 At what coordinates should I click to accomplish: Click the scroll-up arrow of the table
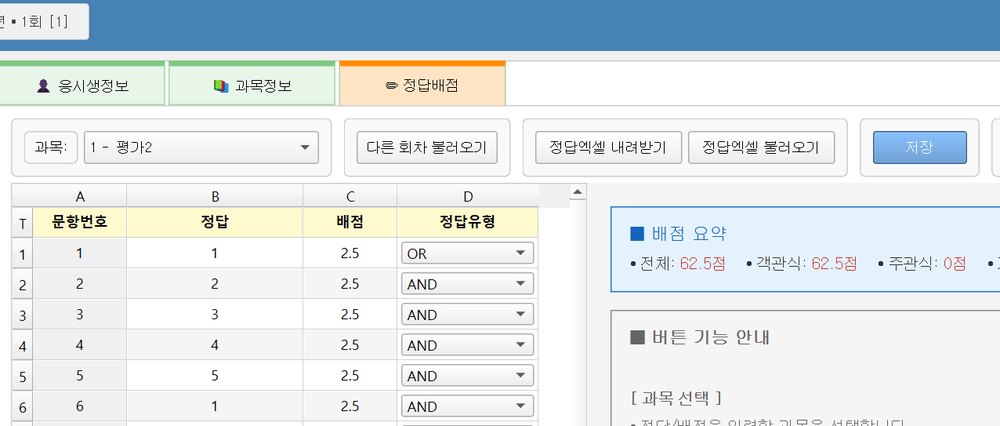(x=577, y=191)
